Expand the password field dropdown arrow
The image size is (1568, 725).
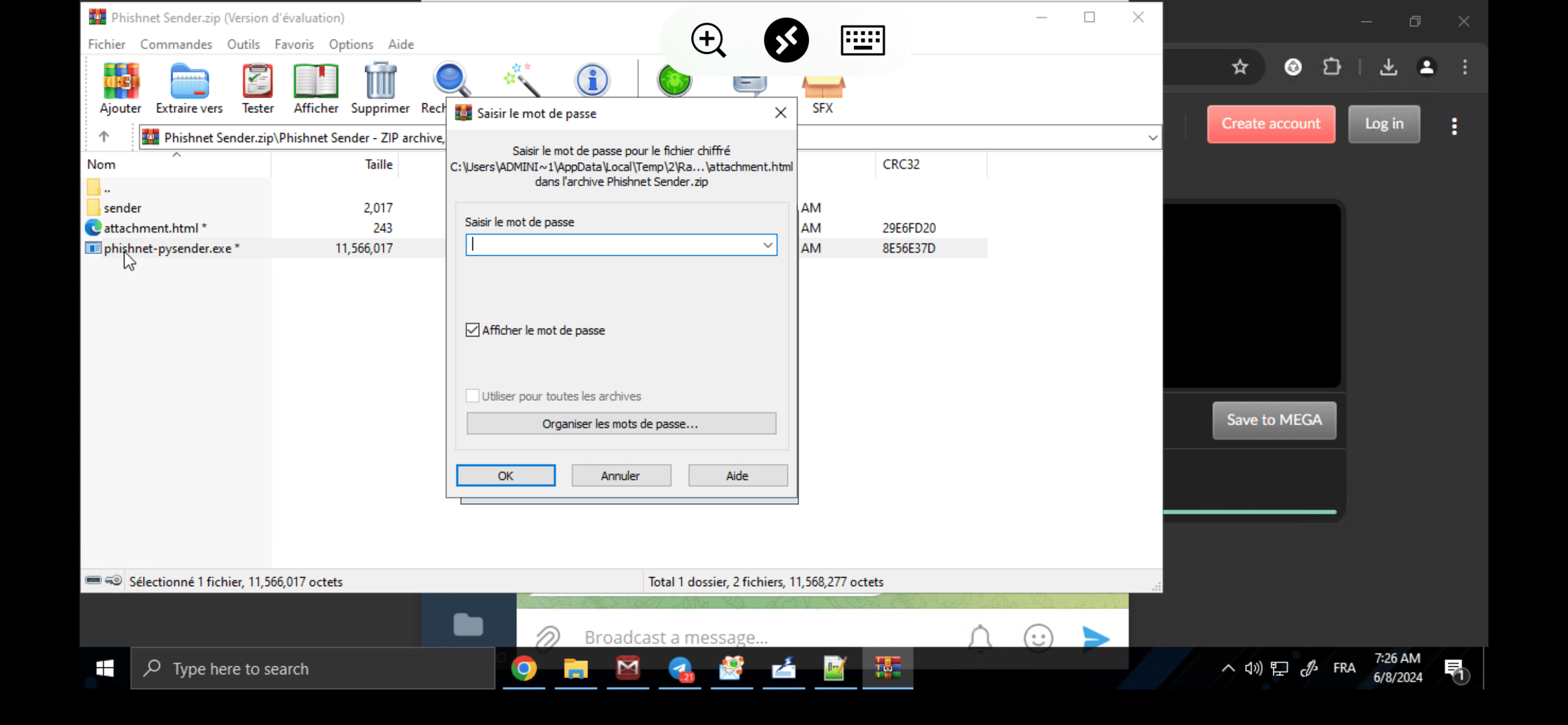768,244
